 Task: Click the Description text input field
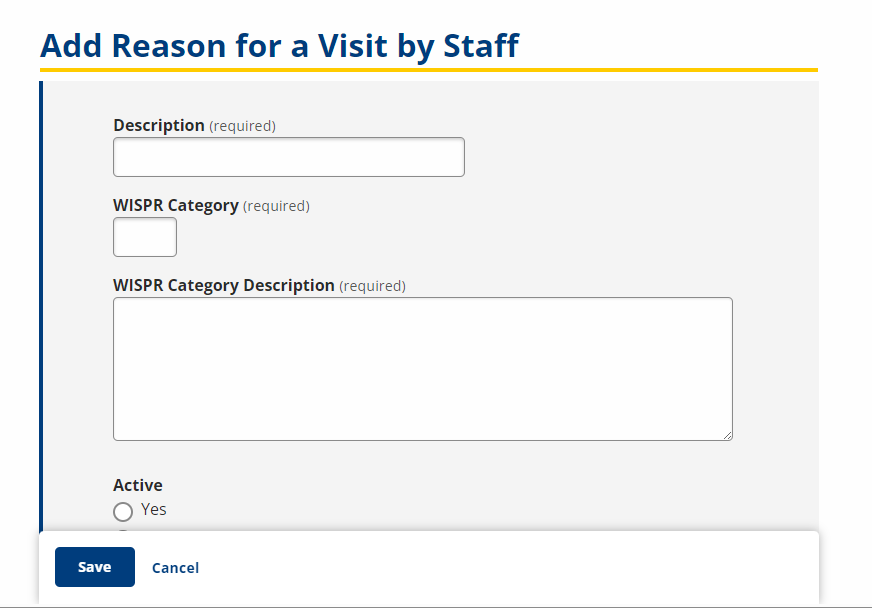tap(288, 157)
